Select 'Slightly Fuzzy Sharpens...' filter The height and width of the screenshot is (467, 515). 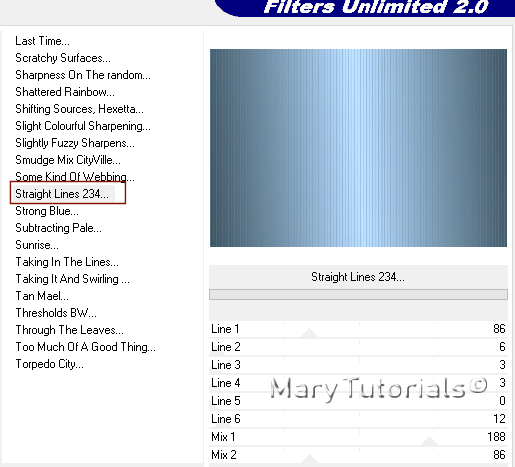click(x=75, y=143)
